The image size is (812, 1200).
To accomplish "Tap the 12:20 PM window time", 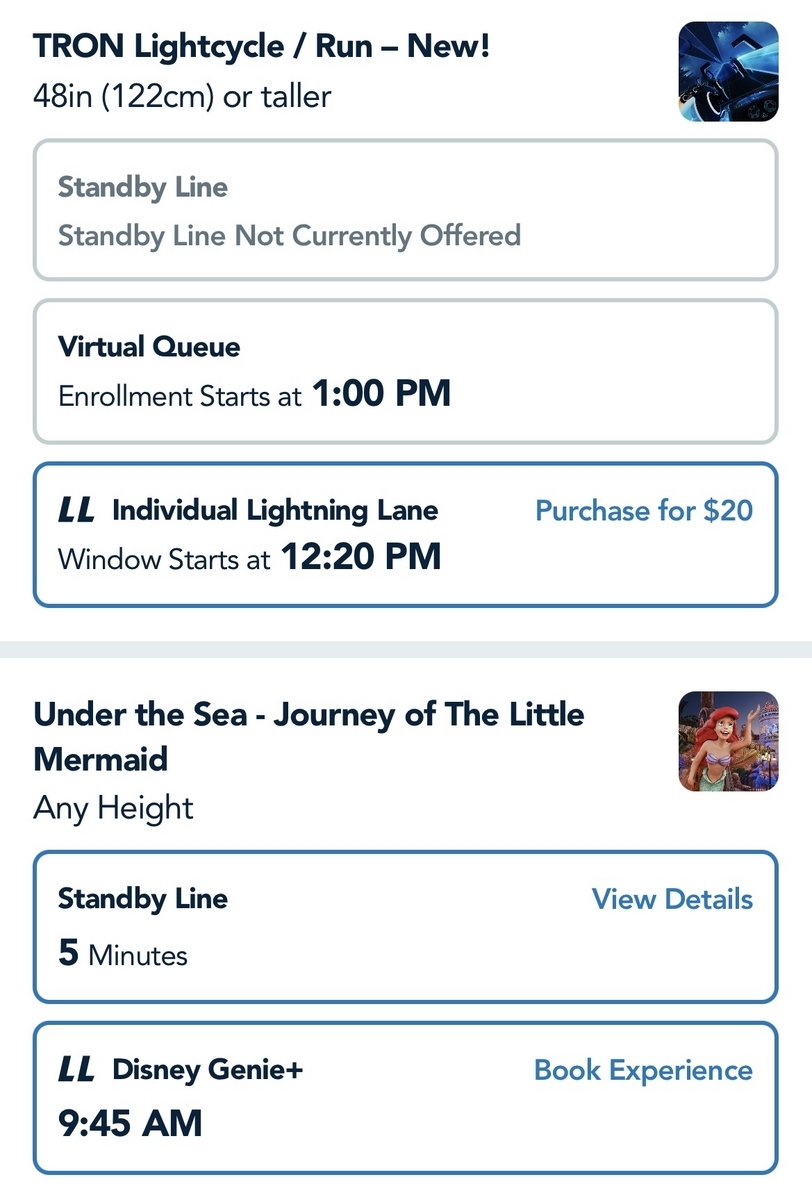I will 360,557.
